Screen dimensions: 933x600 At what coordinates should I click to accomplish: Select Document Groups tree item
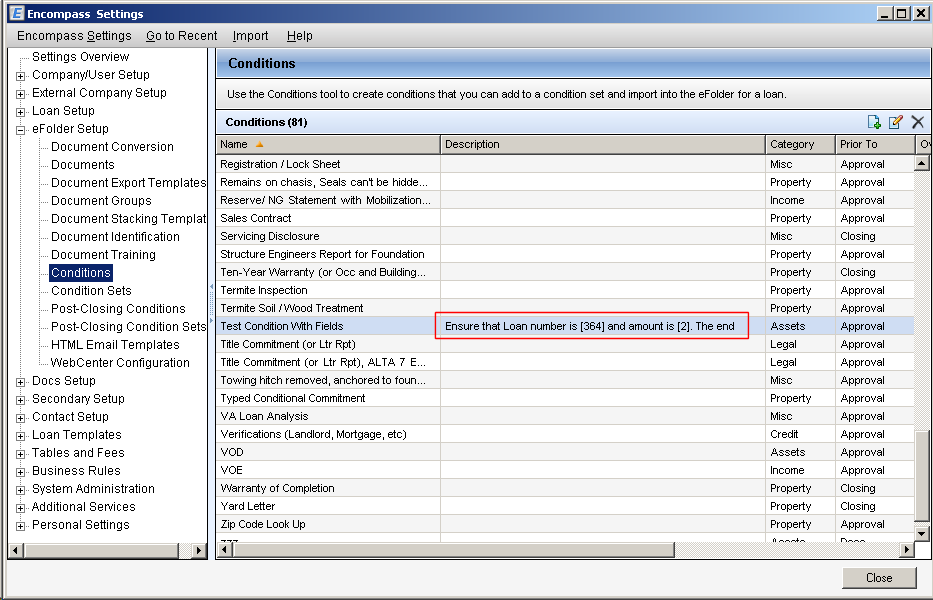101,201
